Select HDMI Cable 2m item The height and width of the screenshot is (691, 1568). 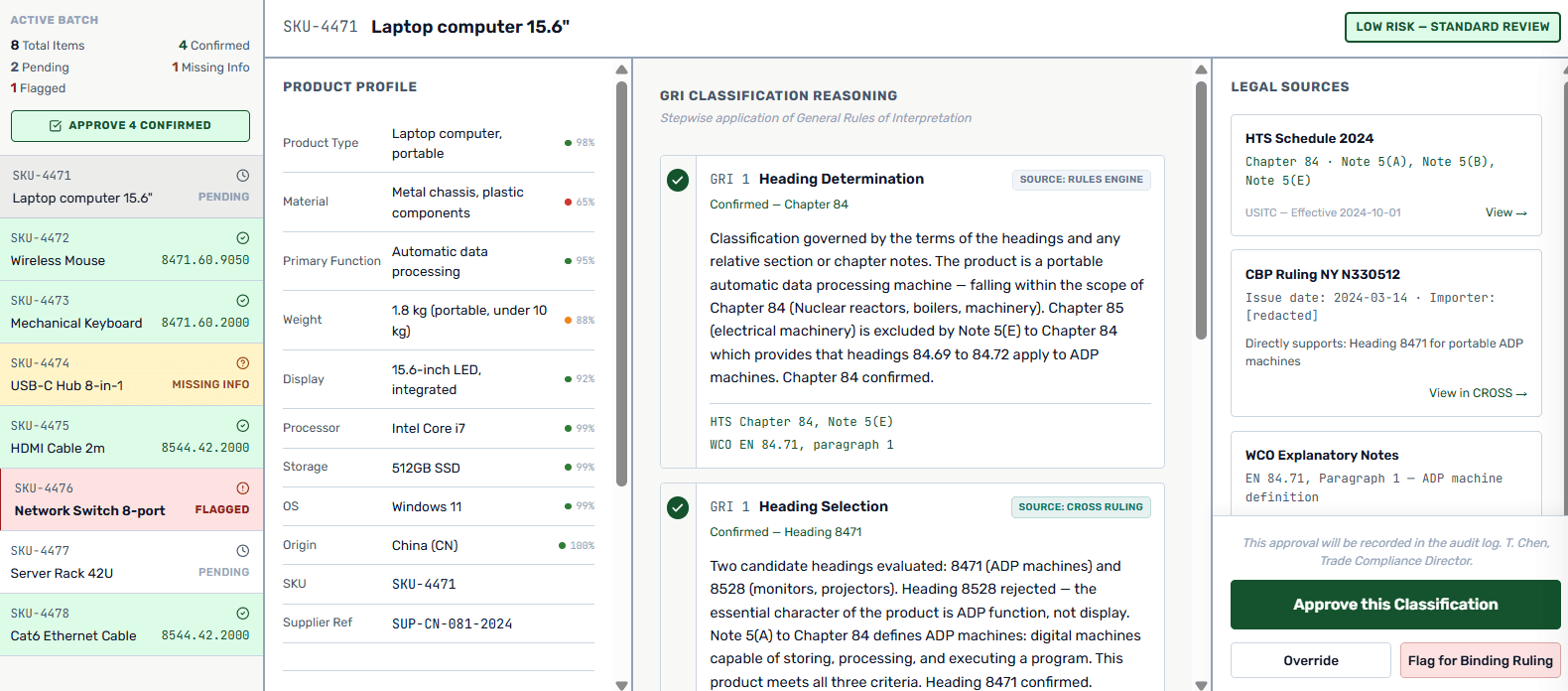(131, 437)
